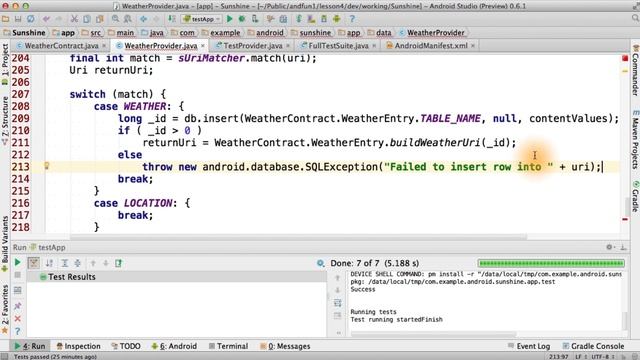Screen dimensions: 640x360
Task: Open the Terminal tool tab
Action: click(x=228, y=346)
